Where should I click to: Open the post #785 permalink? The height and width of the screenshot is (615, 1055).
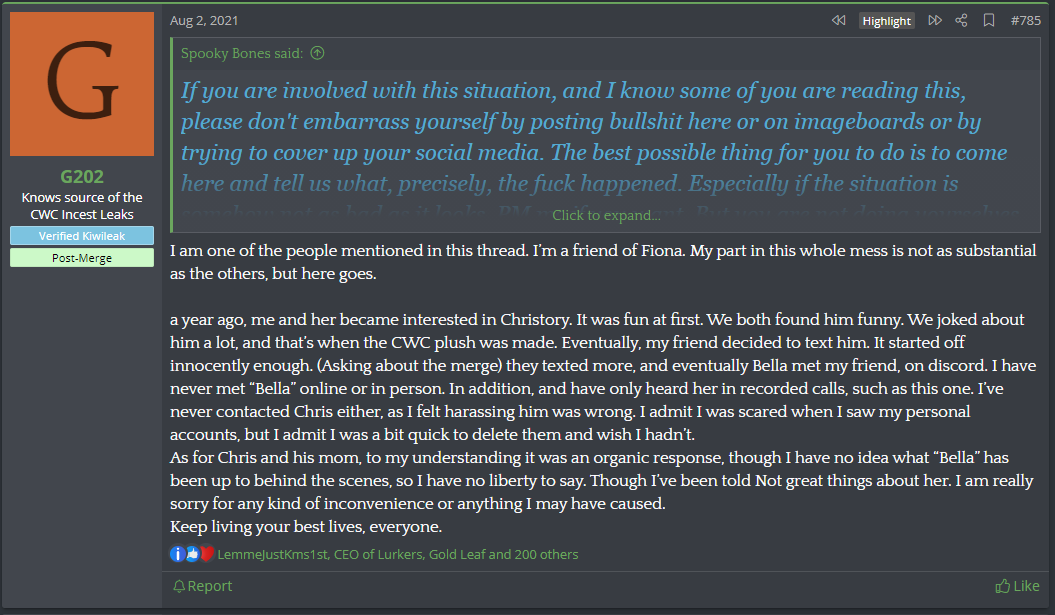1025,20
